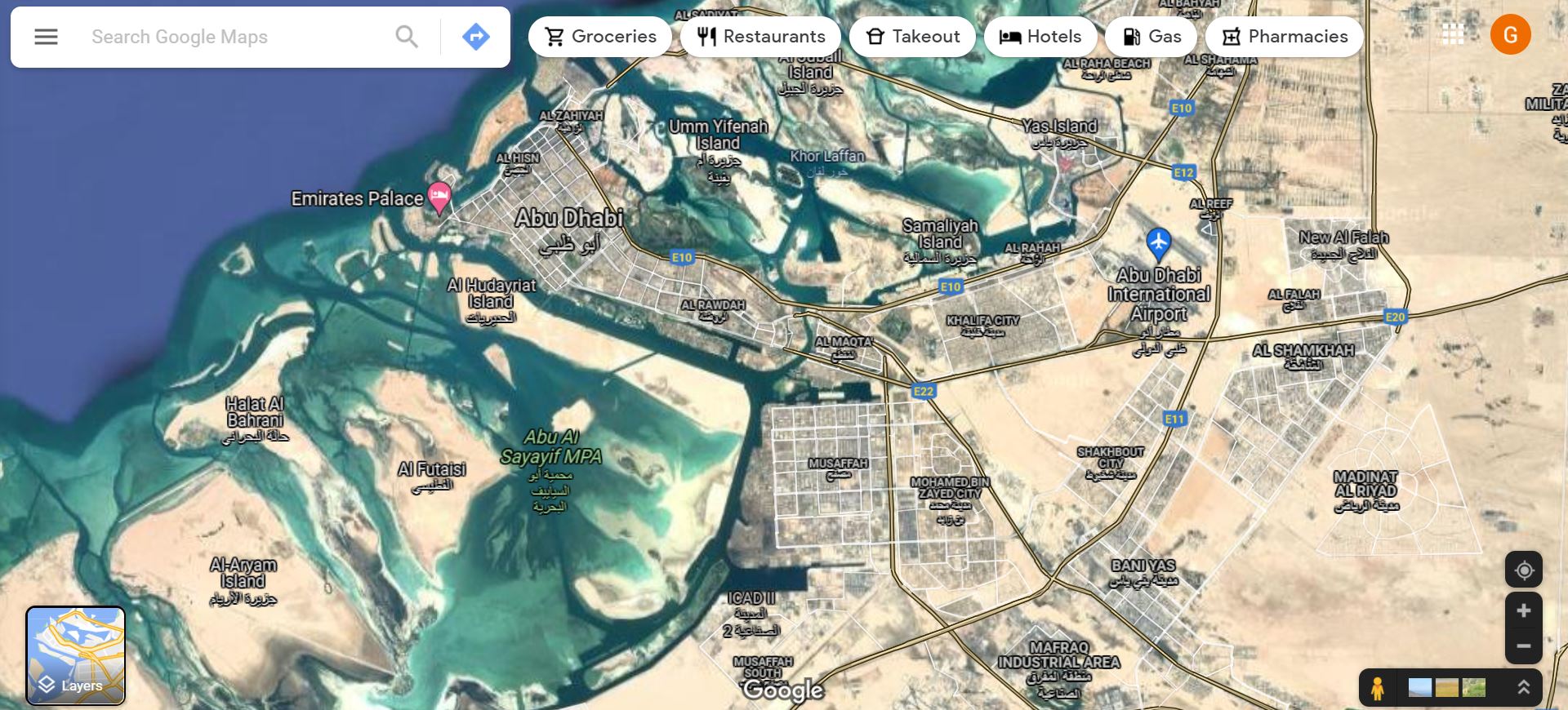Click the Musaffah South label
This screenshot has height=710, width=1568.
click(763, 667)
